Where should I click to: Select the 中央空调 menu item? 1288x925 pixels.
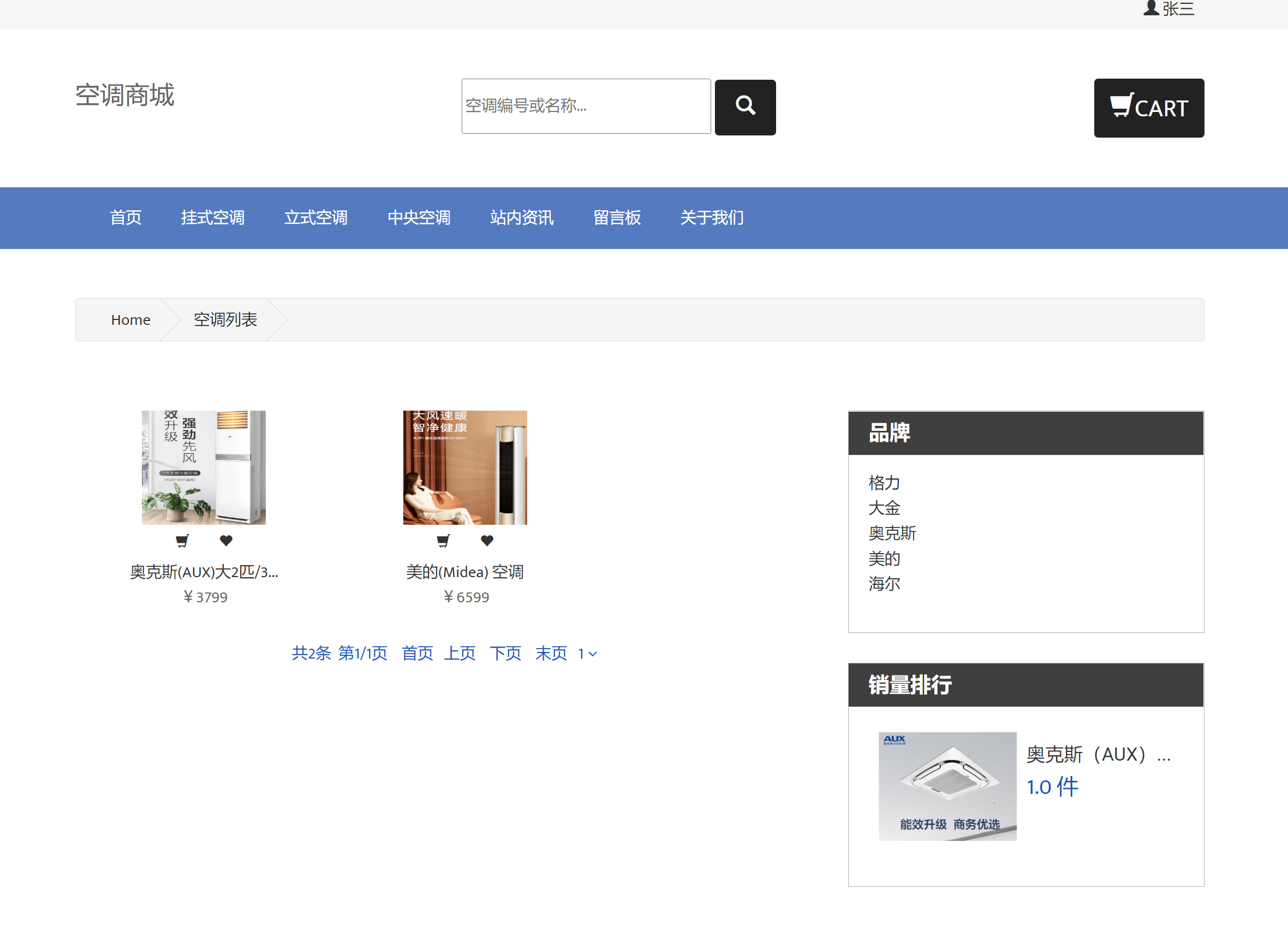[419, 218]
